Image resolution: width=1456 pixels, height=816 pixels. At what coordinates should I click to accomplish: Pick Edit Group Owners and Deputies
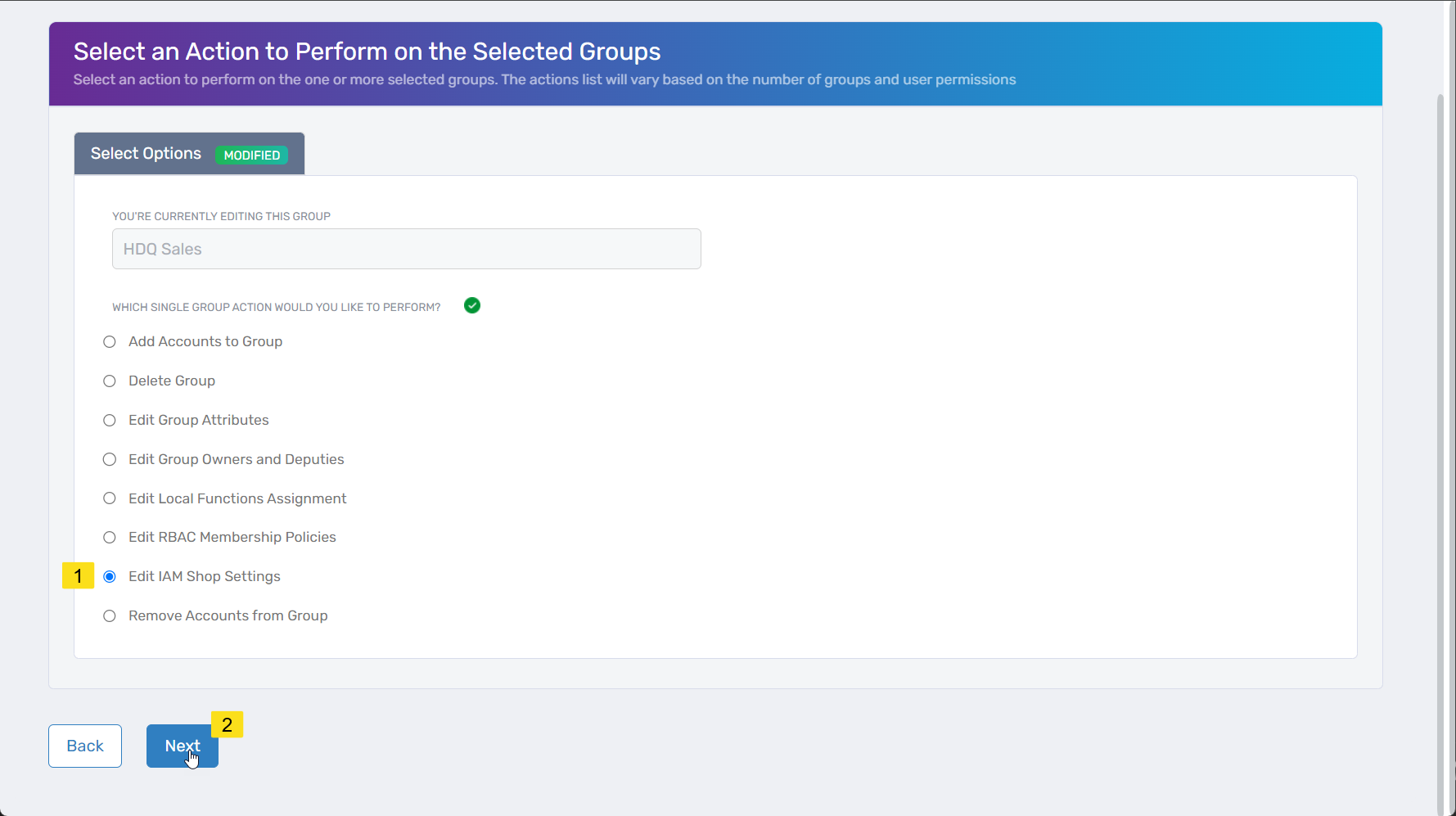[x=110, y=460]
